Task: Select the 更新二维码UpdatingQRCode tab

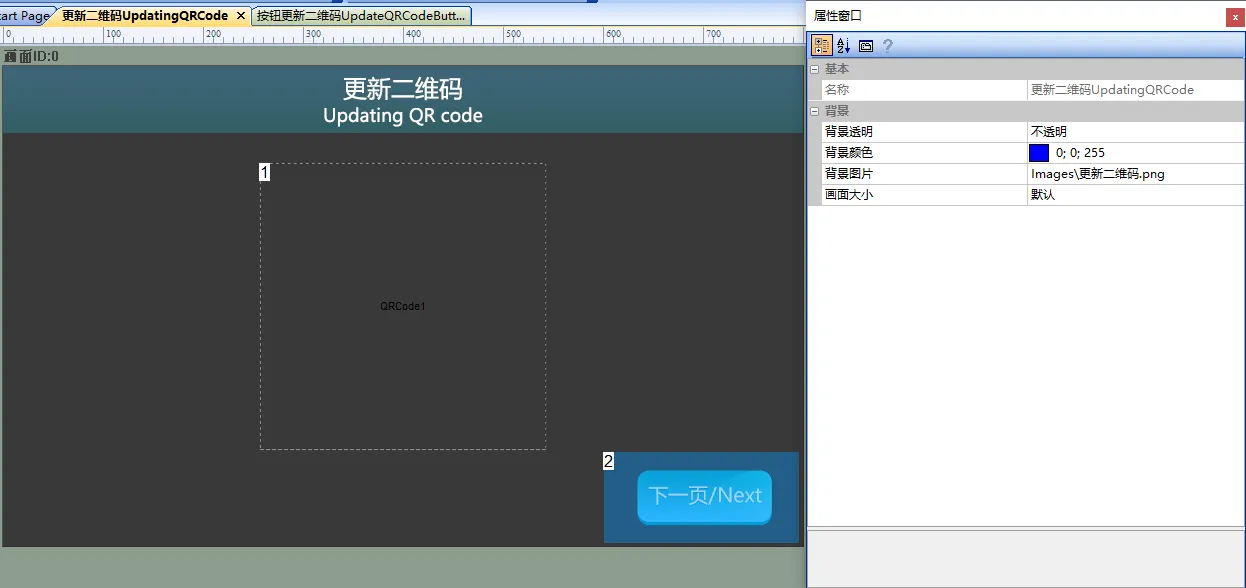Action: (145, 16)
